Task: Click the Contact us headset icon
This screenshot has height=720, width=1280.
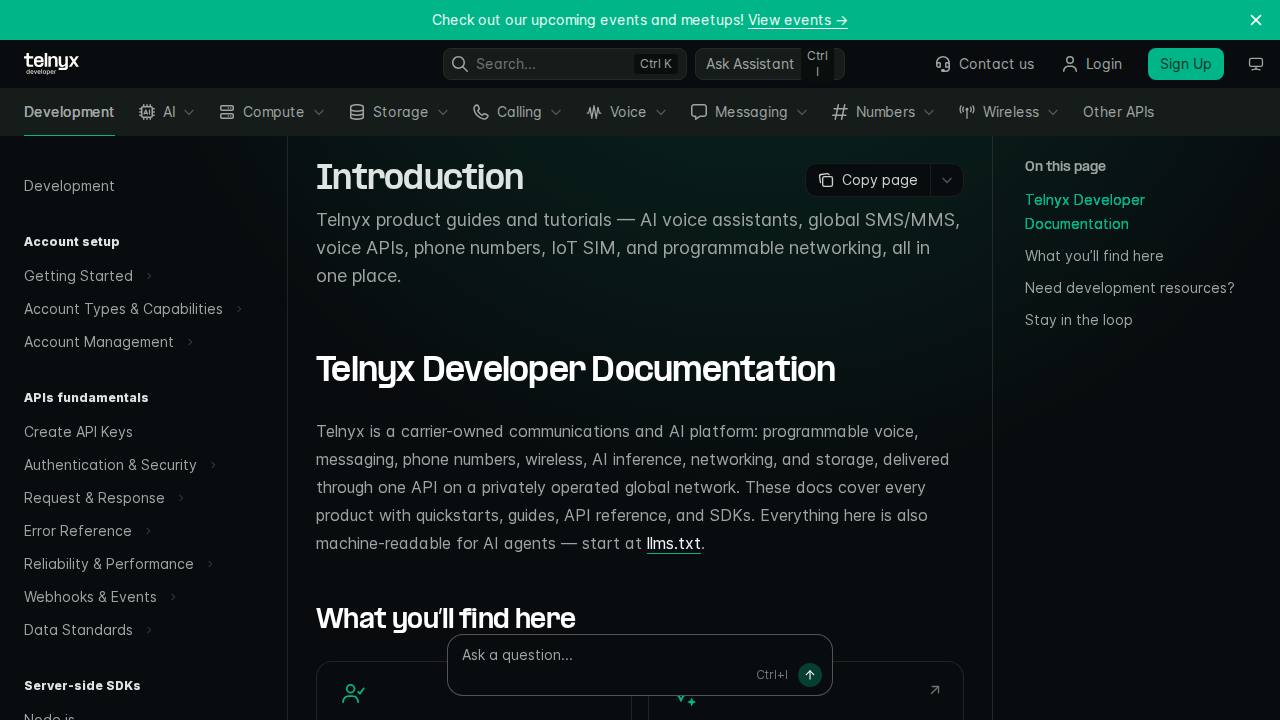Action: tap(943, 64)
